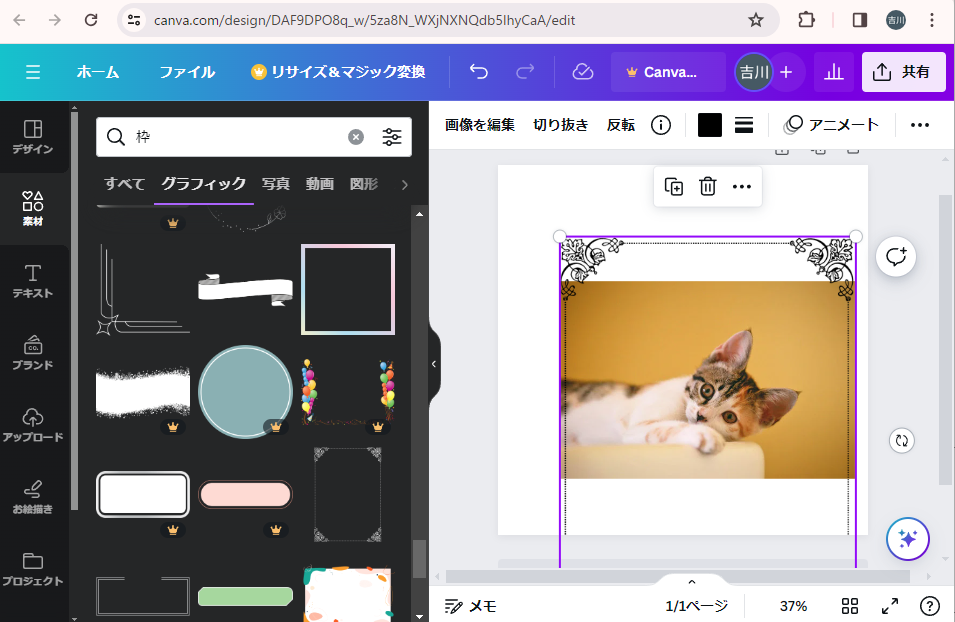The width and height of the screenshot is (955, 622).
Task: Duplicate the selected element
Action: pyautogui.click(x=674, y=186)
